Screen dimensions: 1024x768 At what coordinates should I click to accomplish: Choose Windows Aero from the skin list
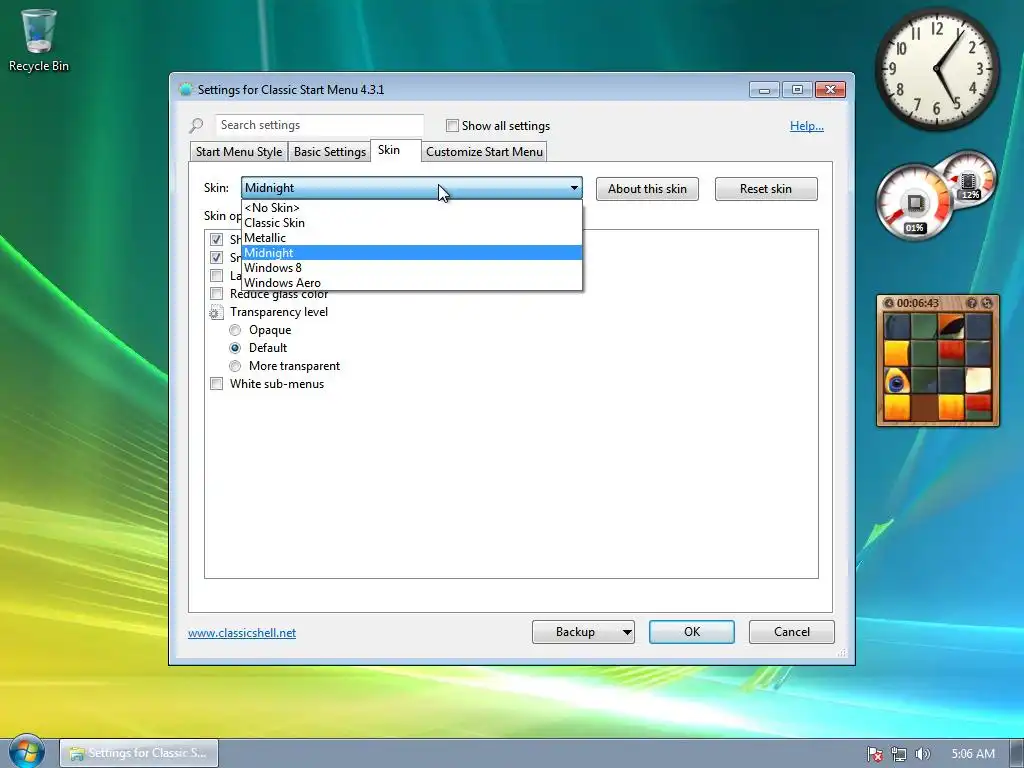(x=411, y=283)
